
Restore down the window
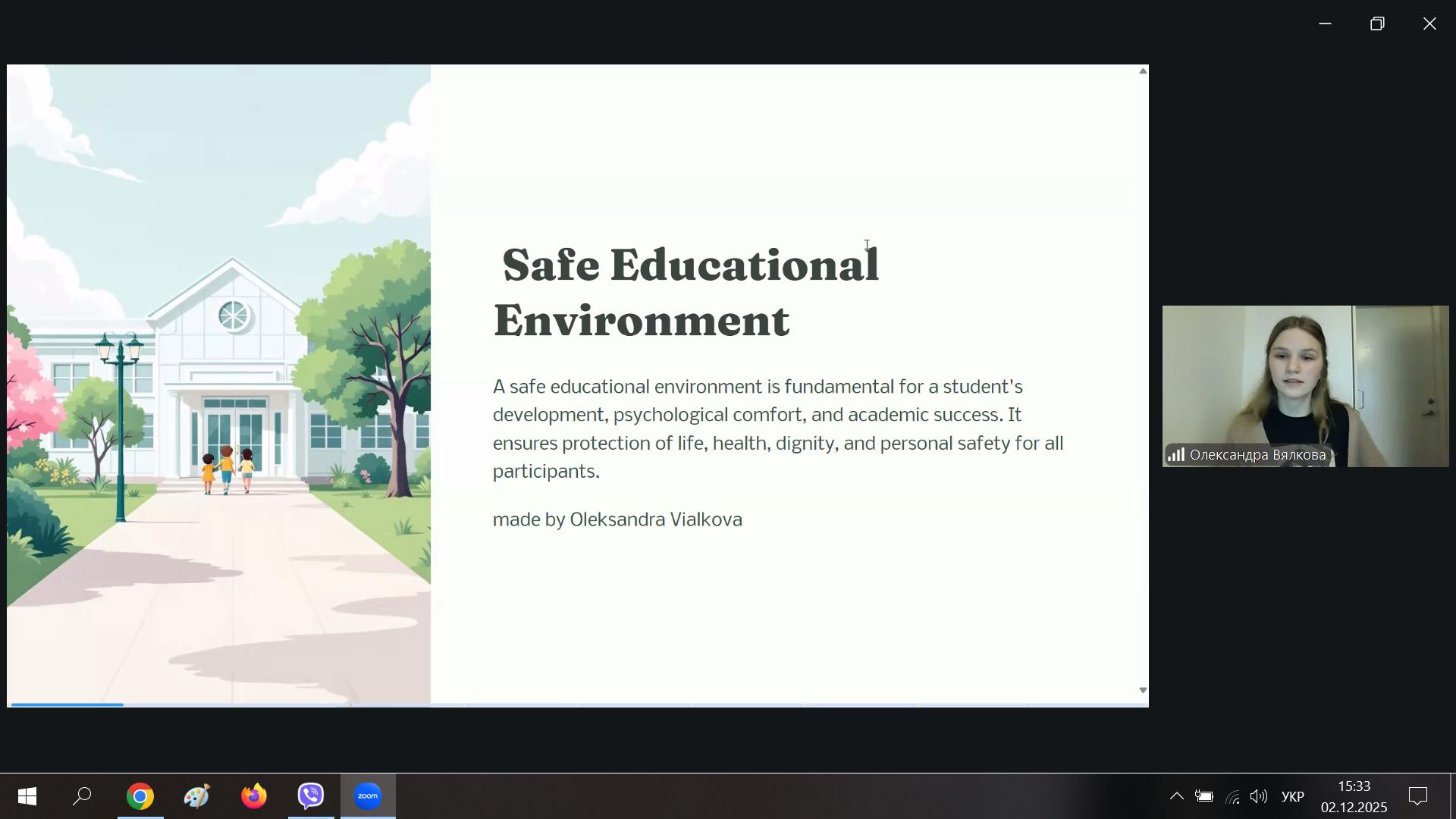click(1377, 24)
